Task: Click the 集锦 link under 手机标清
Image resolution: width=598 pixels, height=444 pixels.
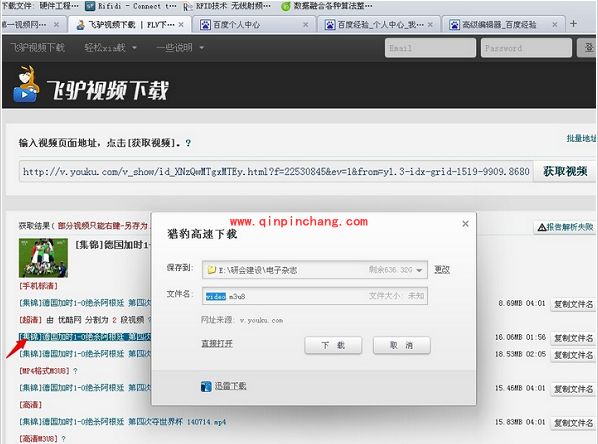Action: coord(85,303)
